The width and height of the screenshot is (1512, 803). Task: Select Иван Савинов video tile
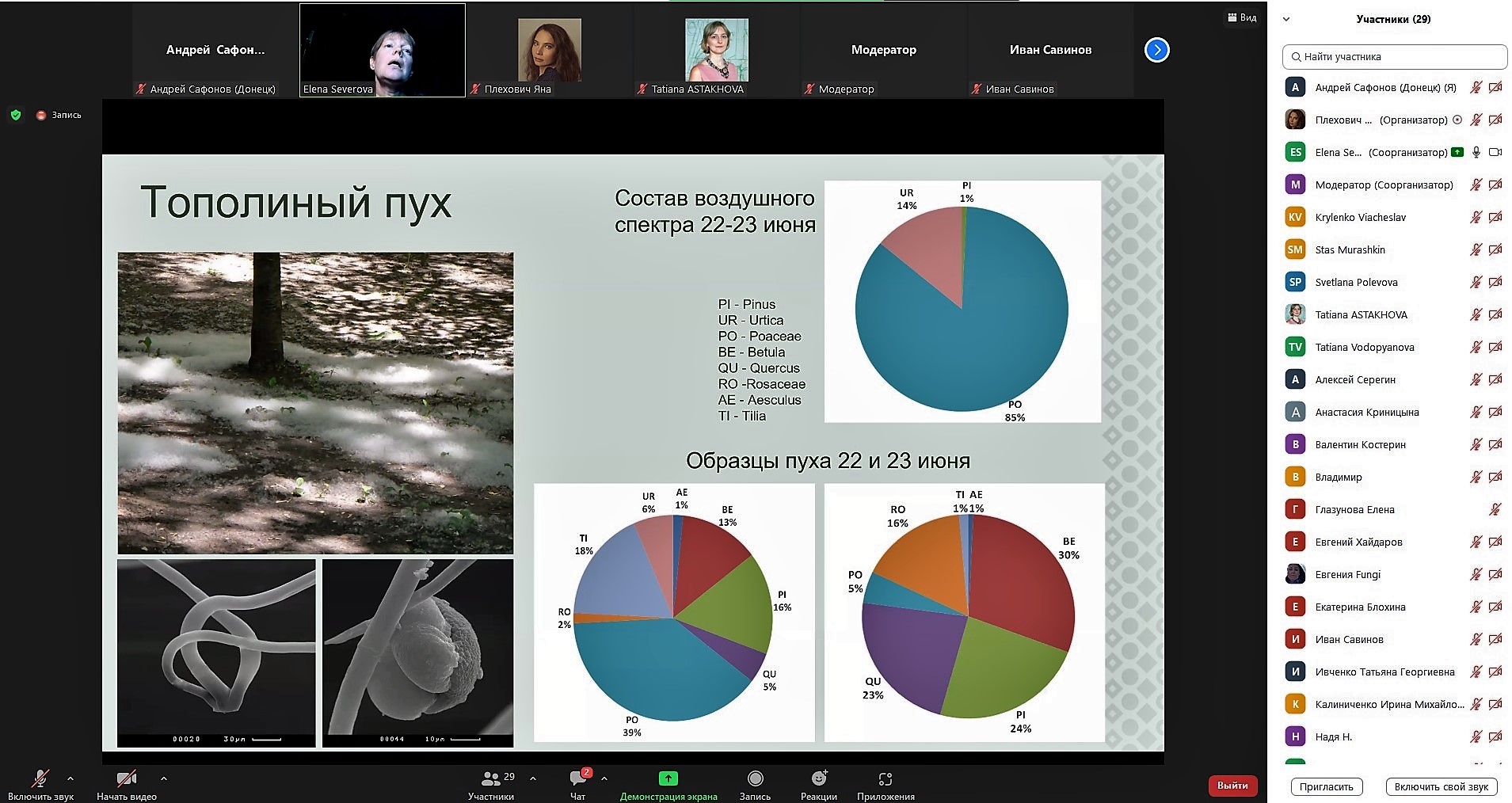[1050, 50]
